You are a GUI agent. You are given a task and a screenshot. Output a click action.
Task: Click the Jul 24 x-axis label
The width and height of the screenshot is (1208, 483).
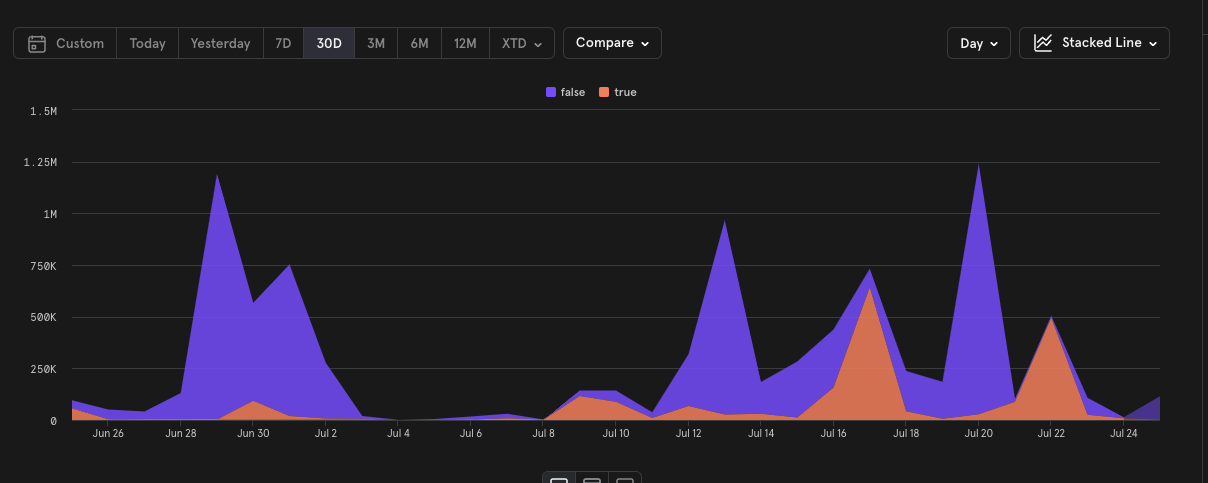(x=1124, y=434)
